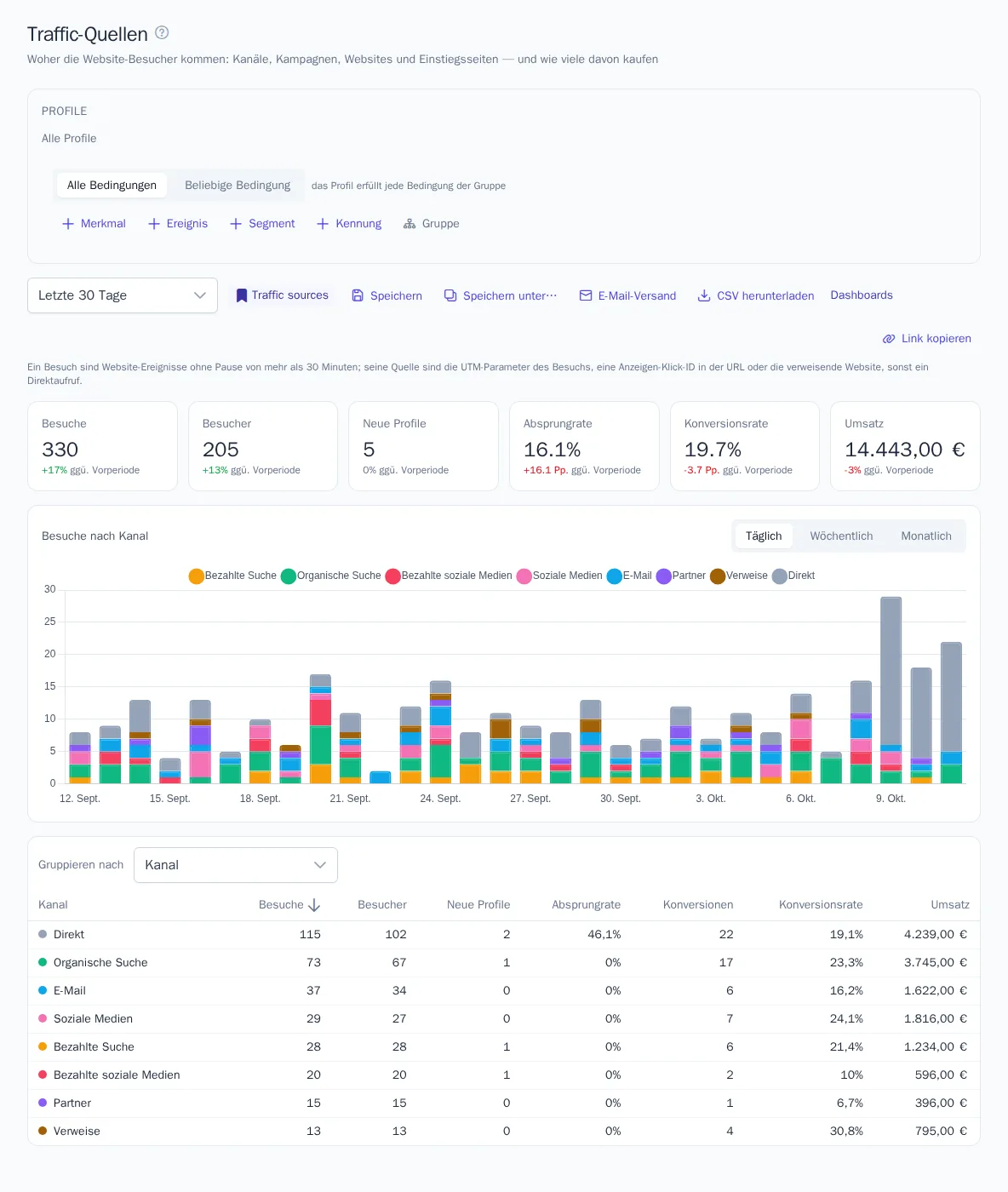Screen dimensions: 1008x1192
Task: Switch chart to Täglich view
Action: click(x=764, y=536)
